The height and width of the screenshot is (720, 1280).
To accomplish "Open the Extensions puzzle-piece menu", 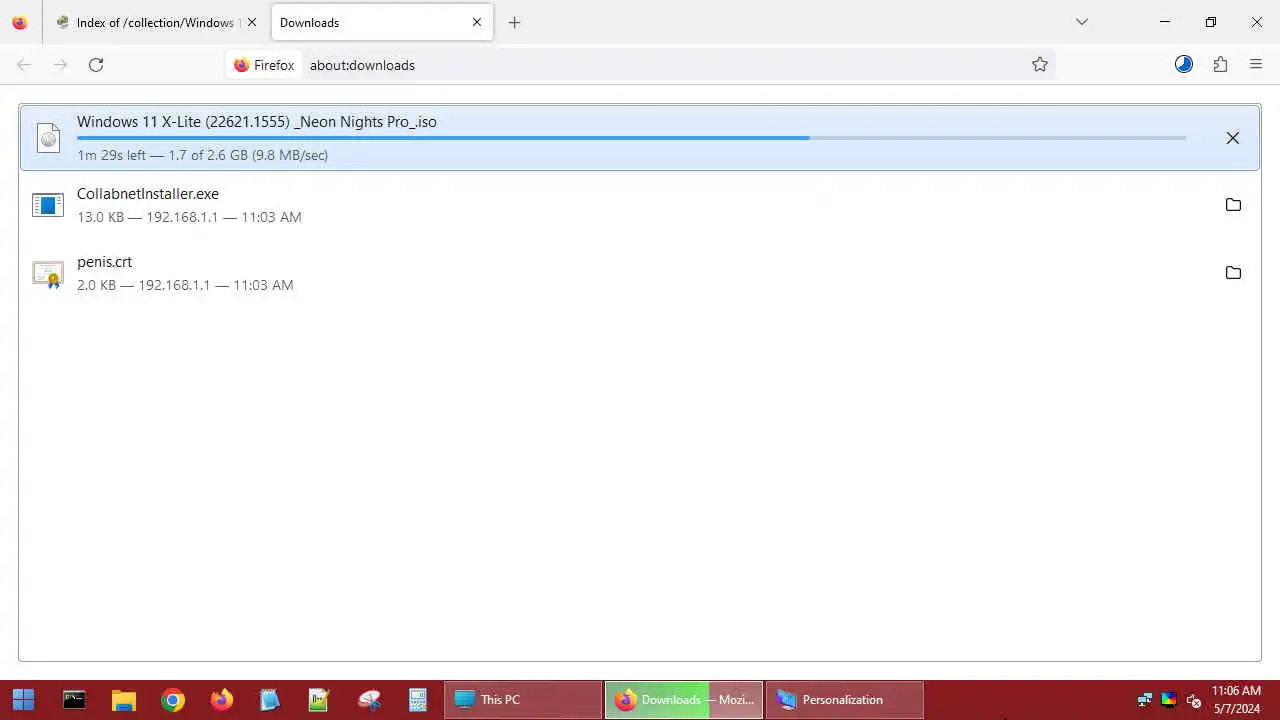I will 1220,65.
